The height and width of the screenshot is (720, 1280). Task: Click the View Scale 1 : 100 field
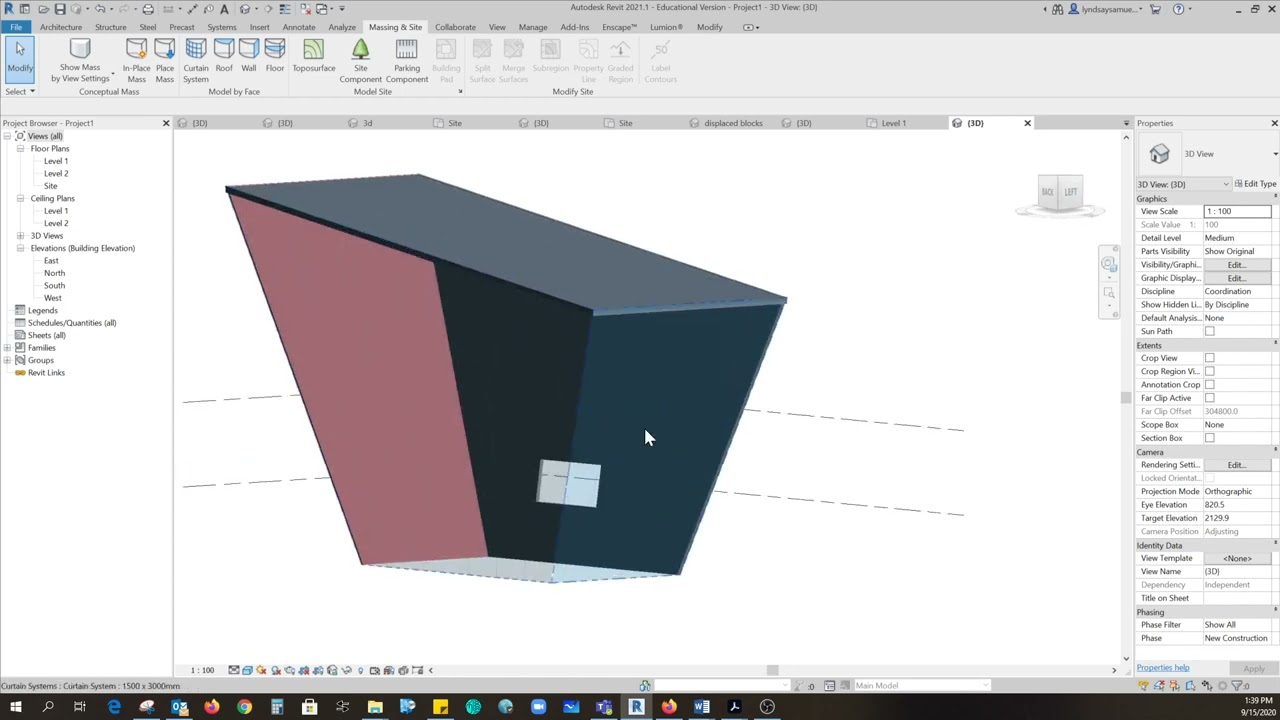pyautogui.click(x=1237, y=211)
